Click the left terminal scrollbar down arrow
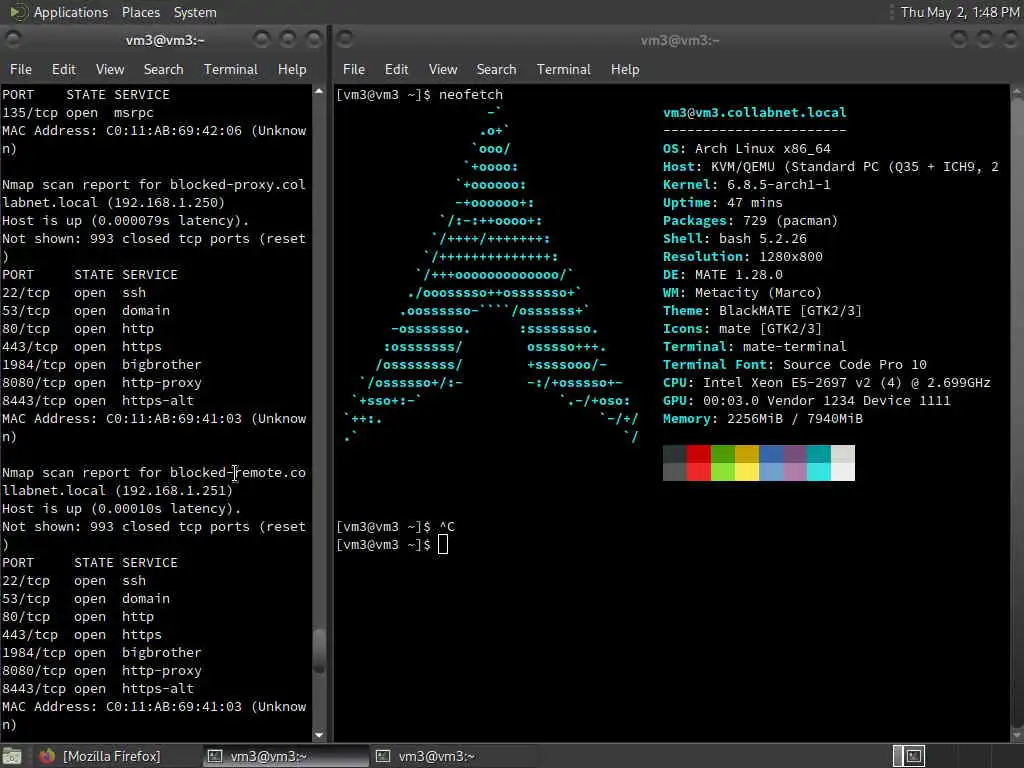This screenshot has height=768, width=1024. pyautogui.click(x=319, y=735)
